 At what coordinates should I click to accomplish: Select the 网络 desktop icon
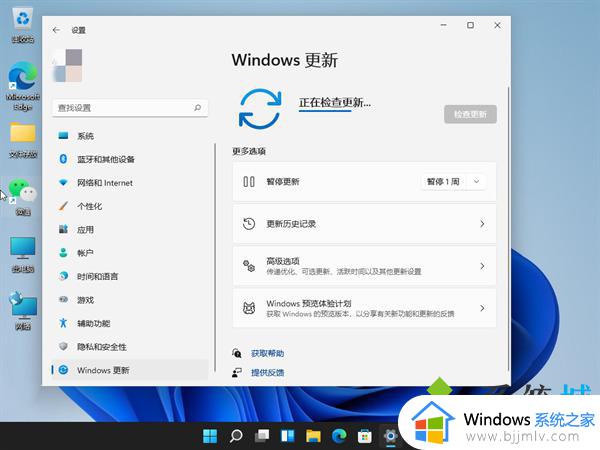click(x=23, y=311)
